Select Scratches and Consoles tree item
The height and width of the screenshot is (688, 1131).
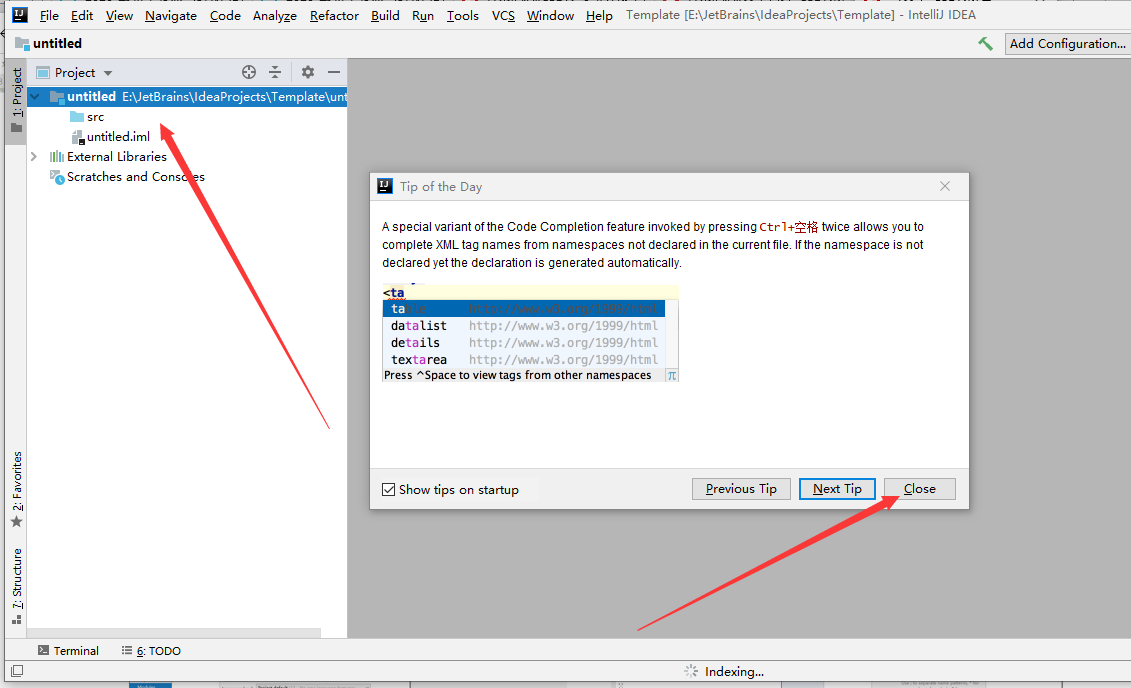point(136,177)
